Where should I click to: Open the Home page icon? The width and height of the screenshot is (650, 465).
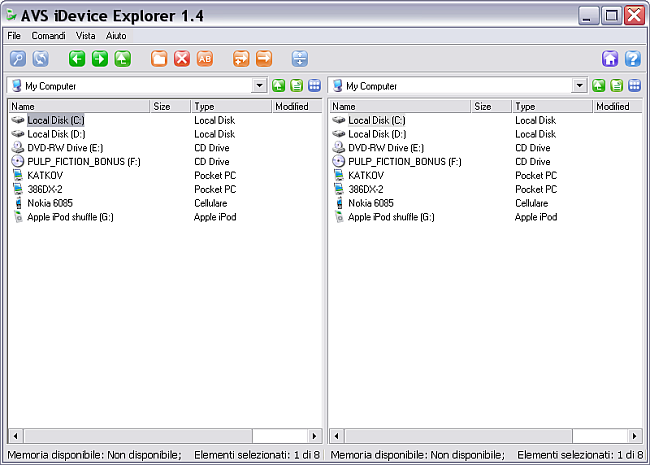(610, 58)
